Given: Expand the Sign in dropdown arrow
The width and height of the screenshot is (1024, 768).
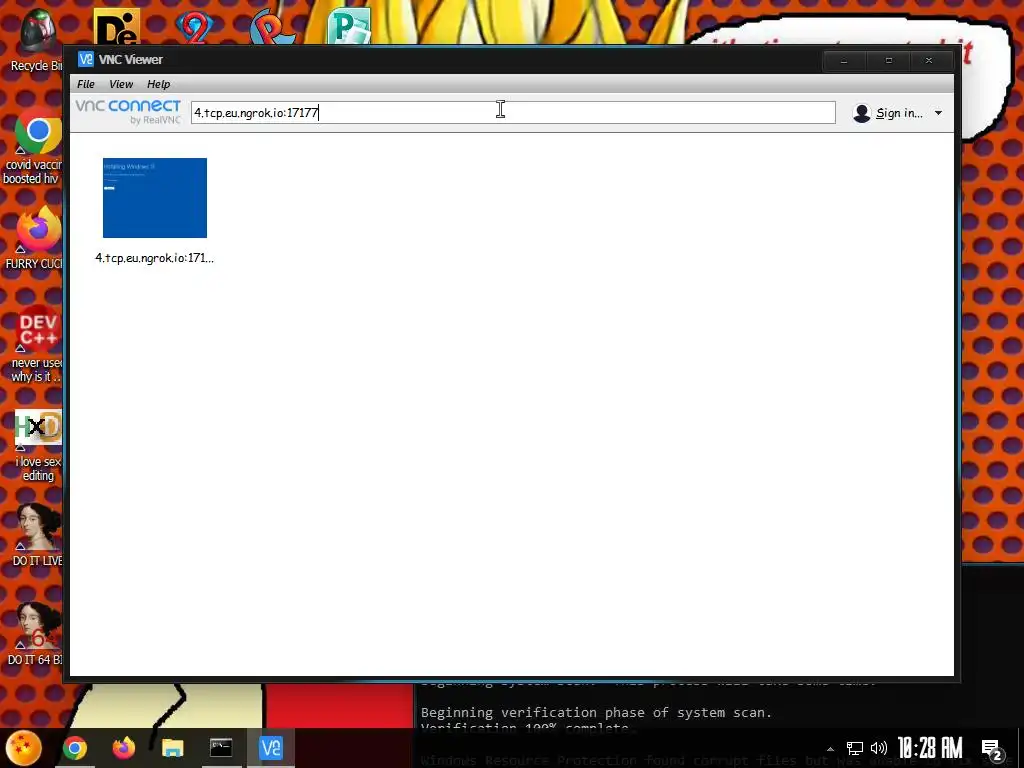Looking at the screenshot, I should coord(938,113).
